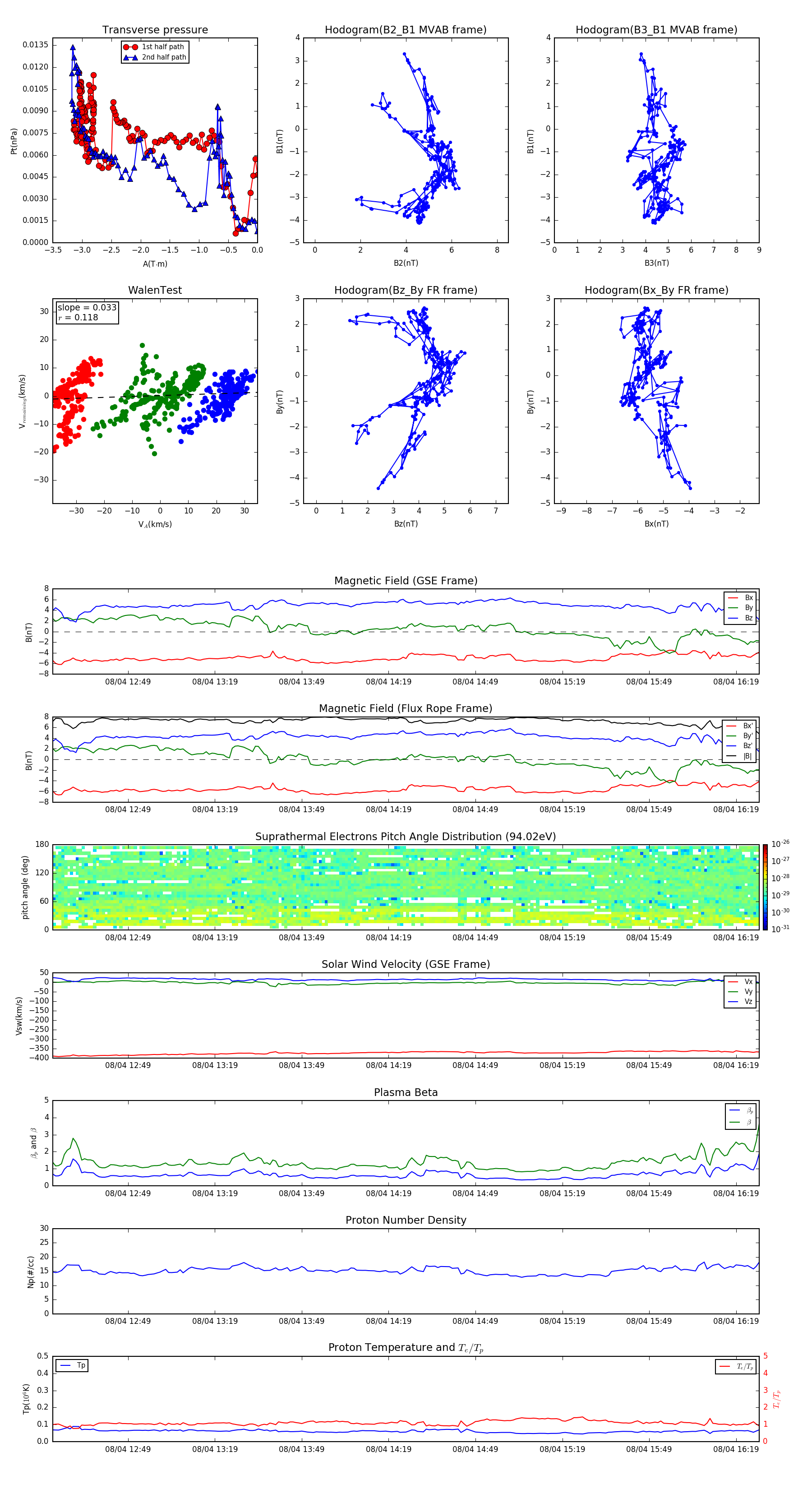
Task: Click Bz legend entry in GSE Frame plot
Action: pos(741,618)
